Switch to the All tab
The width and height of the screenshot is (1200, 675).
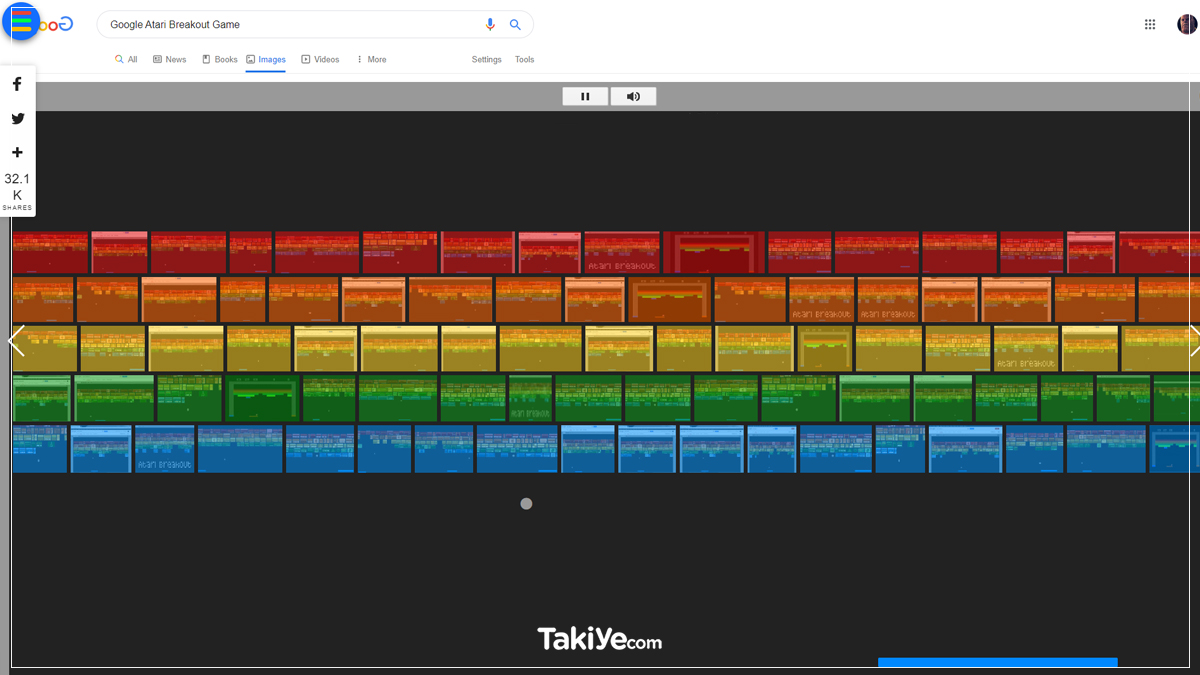tap(126, 60)
